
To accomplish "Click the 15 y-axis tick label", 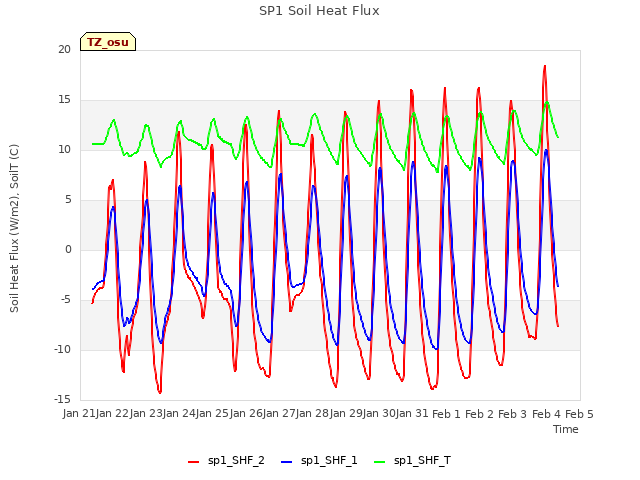I will (x=64, y=100).
